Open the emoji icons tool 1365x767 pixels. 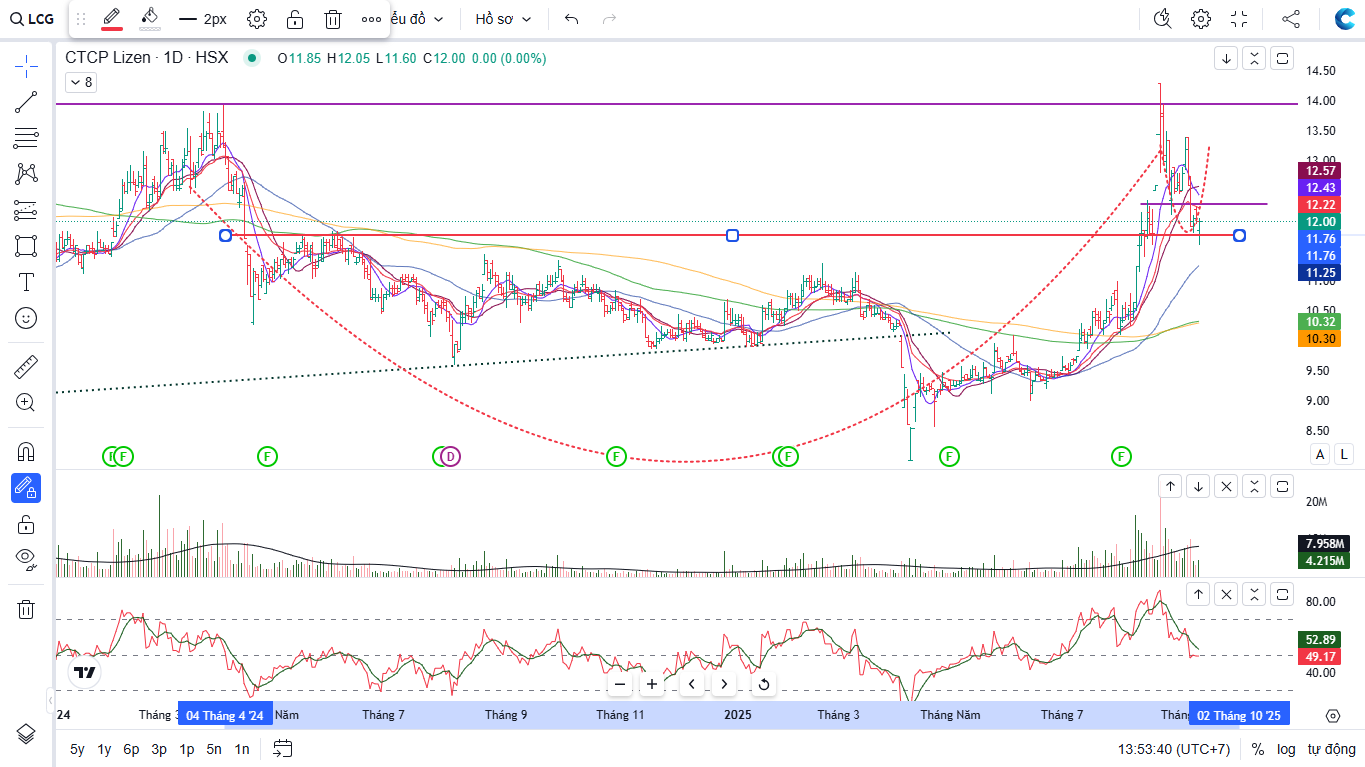[26, 318]
